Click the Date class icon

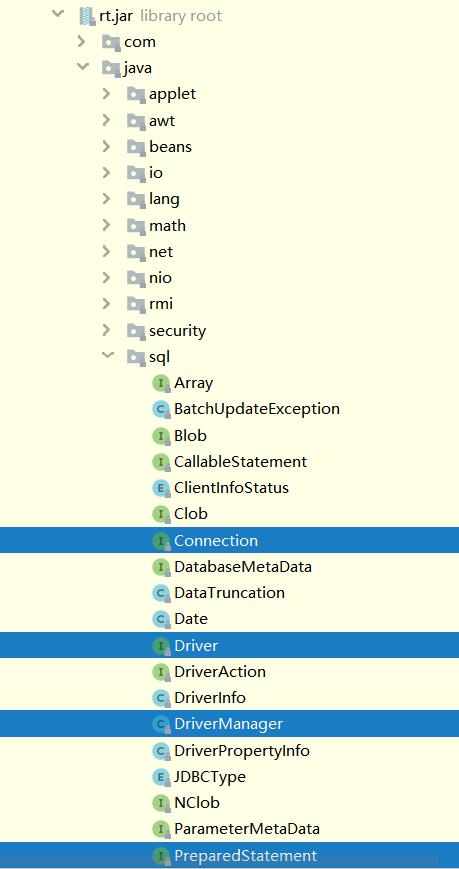tap(160, 619)
